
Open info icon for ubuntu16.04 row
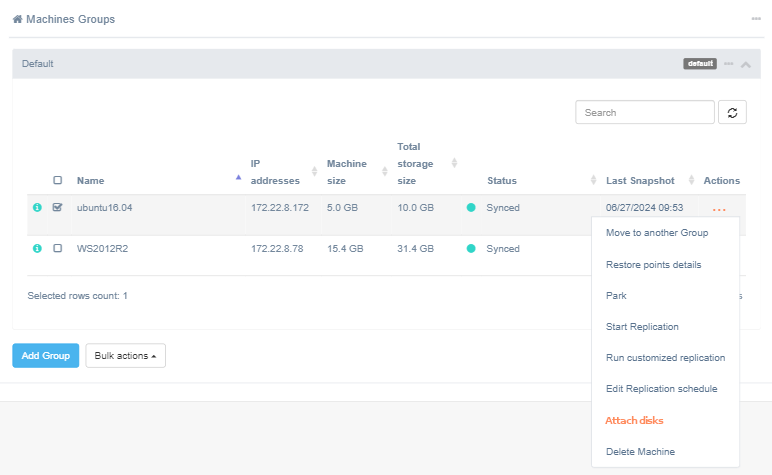[37, 208]
